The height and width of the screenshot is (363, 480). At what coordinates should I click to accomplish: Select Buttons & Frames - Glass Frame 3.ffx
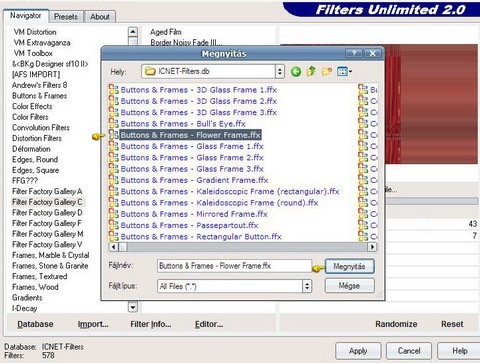pyautogui.click(x=192, y=169)
